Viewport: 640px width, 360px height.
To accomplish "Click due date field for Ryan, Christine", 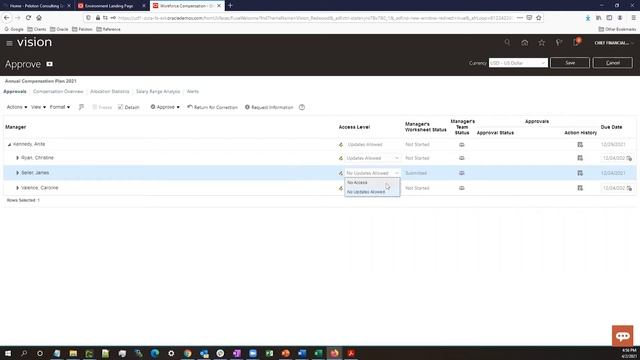I will pos(613,158).
